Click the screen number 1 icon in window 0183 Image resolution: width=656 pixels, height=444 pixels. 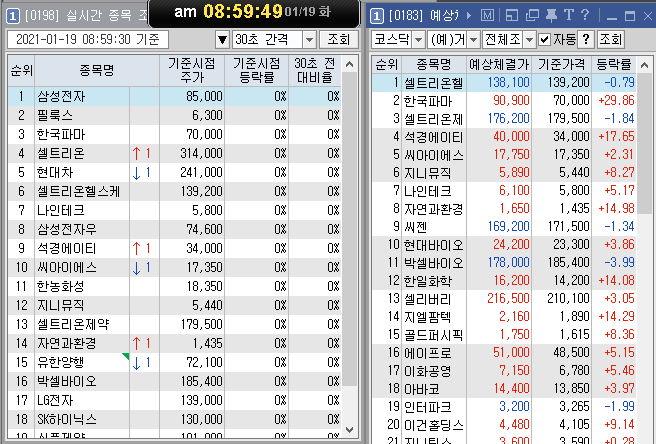click(x=377, y=16)
